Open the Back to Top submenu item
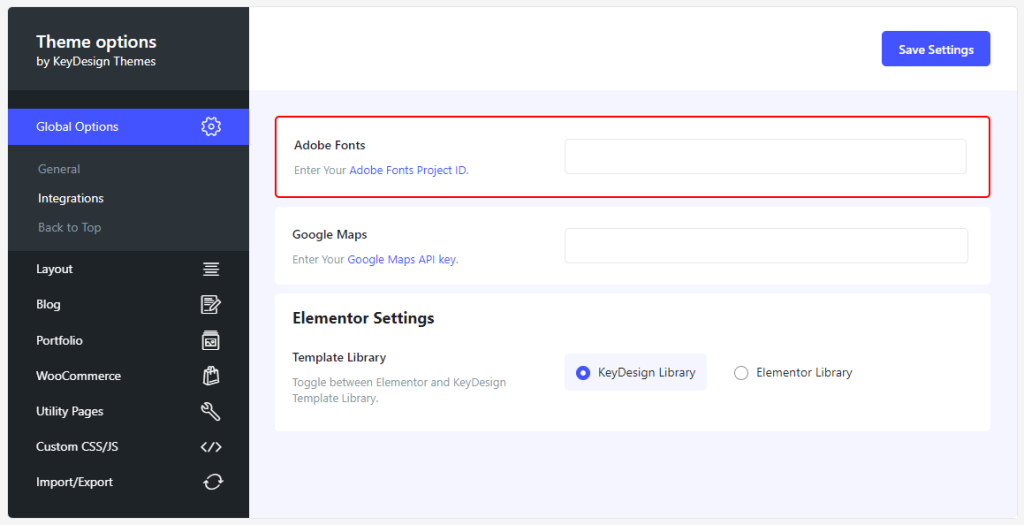This screenshot has height=525, width=1024. tap(69, 228)
